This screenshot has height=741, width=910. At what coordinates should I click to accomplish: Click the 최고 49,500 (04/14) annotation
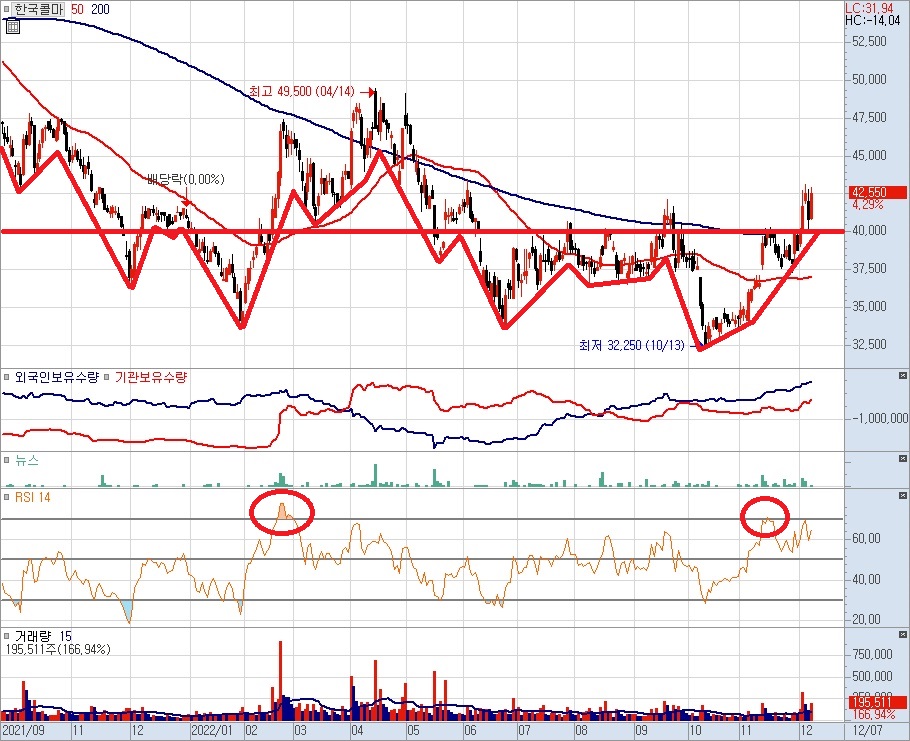tap(301, 91)
